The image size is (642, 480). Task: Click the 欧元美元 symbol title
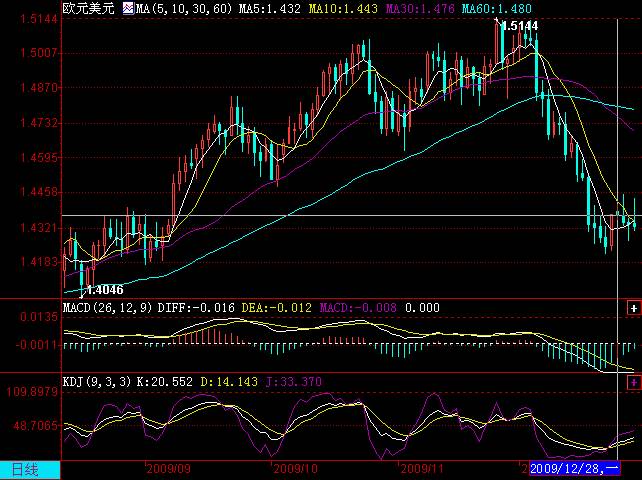click(88, 8)
